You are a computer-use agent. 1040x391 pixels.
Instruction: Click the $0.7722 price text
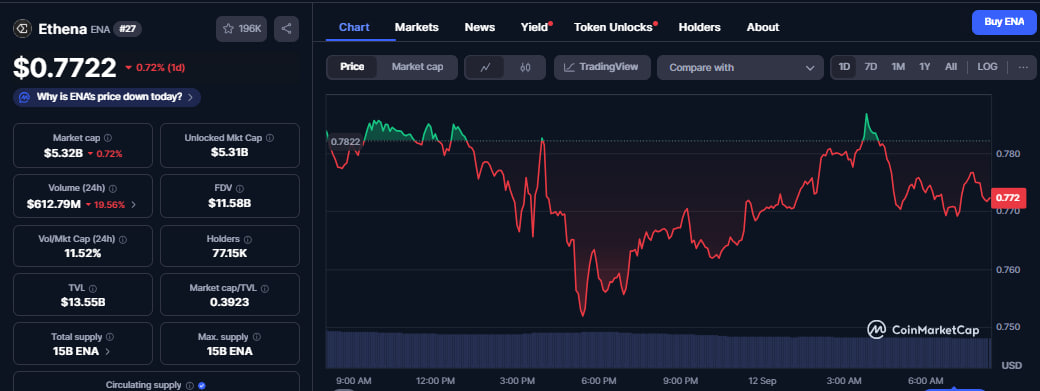[x=65, y=68]
